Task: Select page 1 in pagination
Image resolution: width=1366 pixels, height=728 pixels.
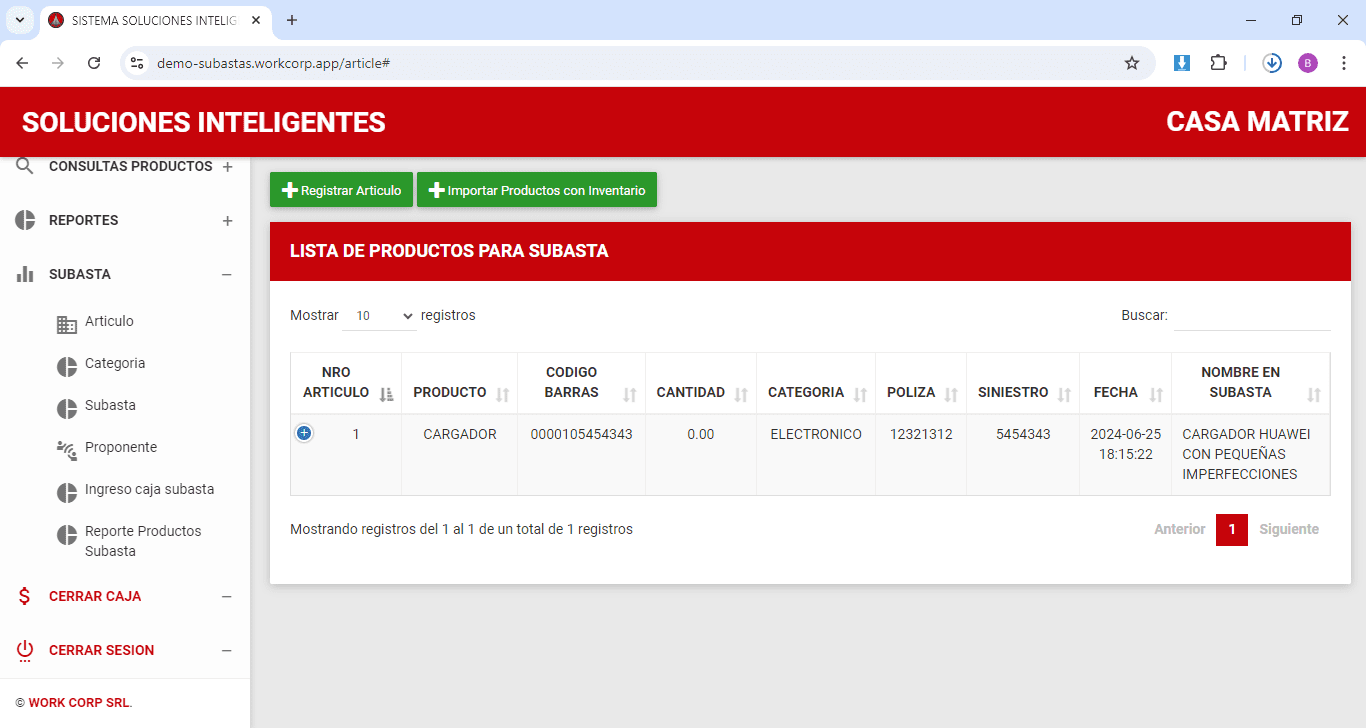Action: [1232, 529]
